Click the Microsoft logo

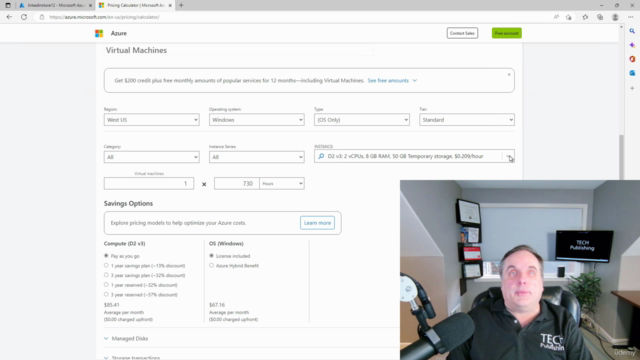click(99, 33)
